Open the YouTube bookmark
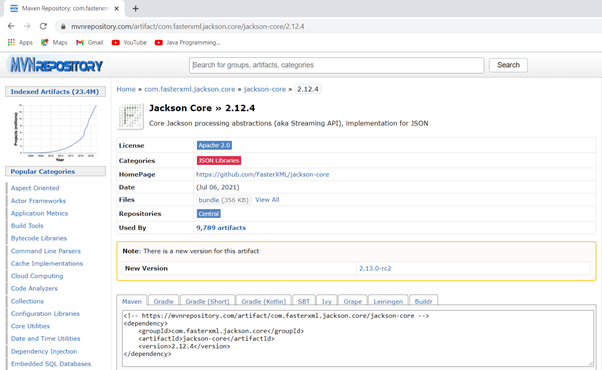This screenshot has width=602, height=370. point(129,42)
